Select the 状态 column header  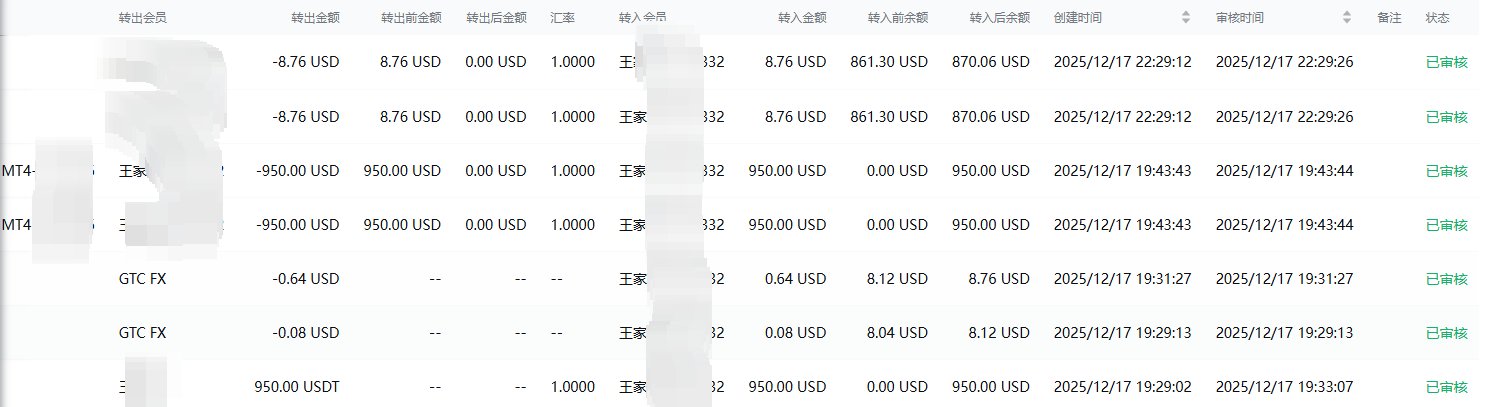point(1437,18)
